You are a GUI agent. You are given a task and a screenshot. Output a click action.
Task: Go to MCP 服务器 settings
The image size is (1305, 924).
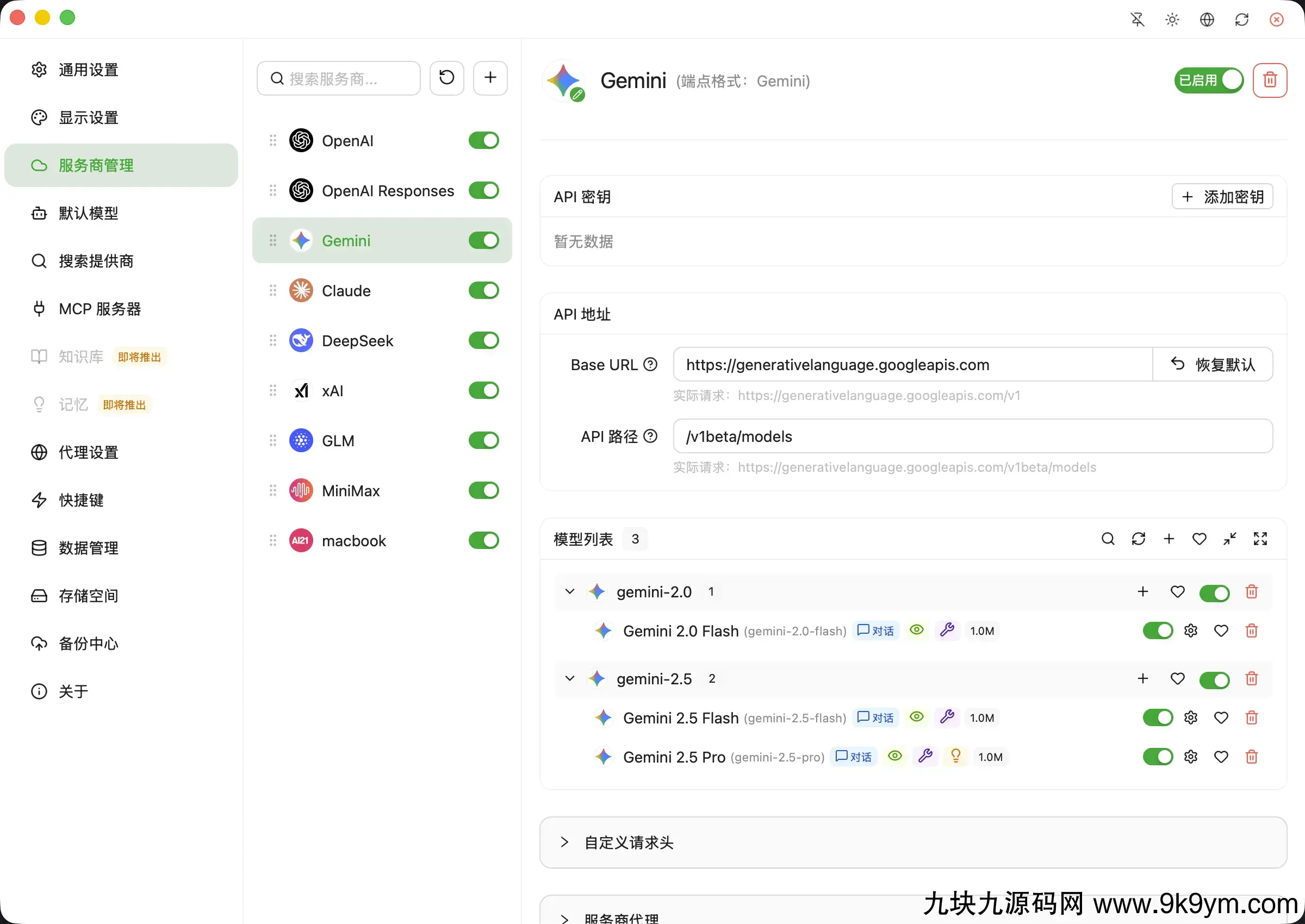(x=100, y=309)
